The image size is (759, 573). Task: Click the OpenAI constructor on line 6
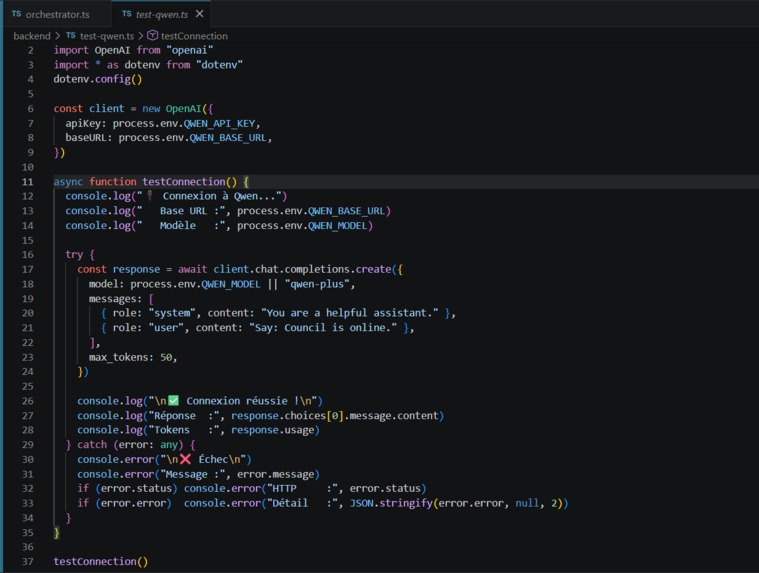pyautogui.click(x=183, y=109)
